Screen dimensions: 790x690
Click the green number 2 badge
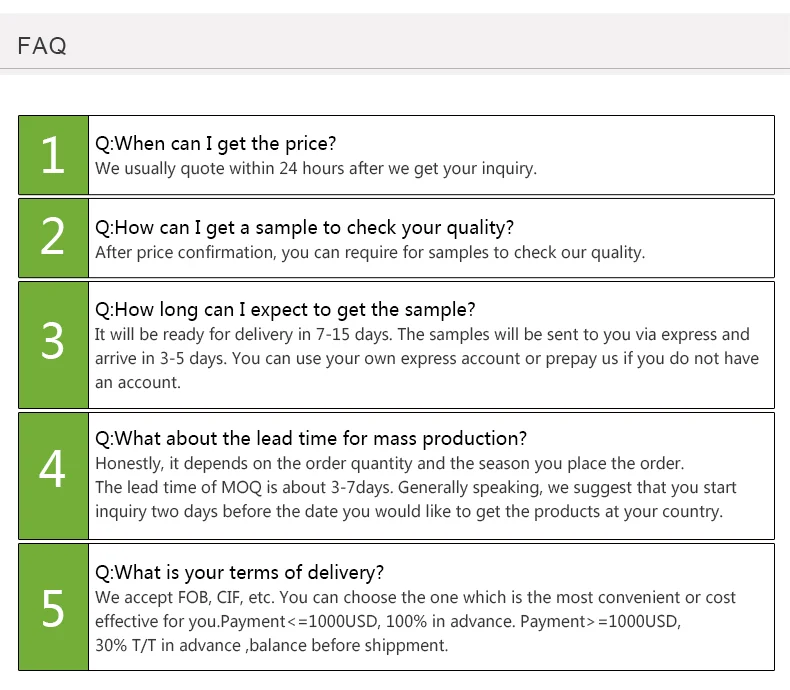(x=53, y=238)
